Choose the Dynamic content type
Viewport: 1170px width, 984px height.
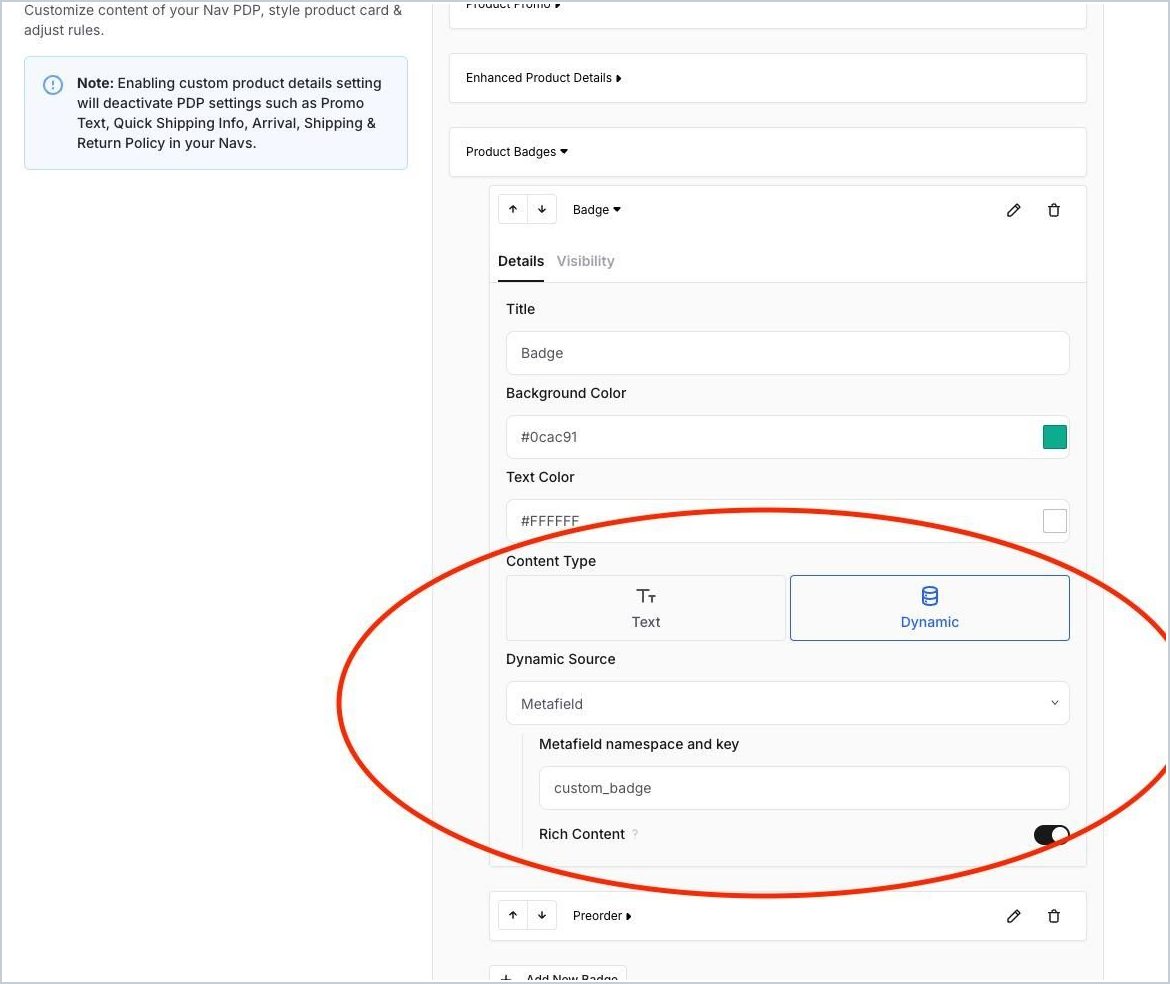[929, 608]
